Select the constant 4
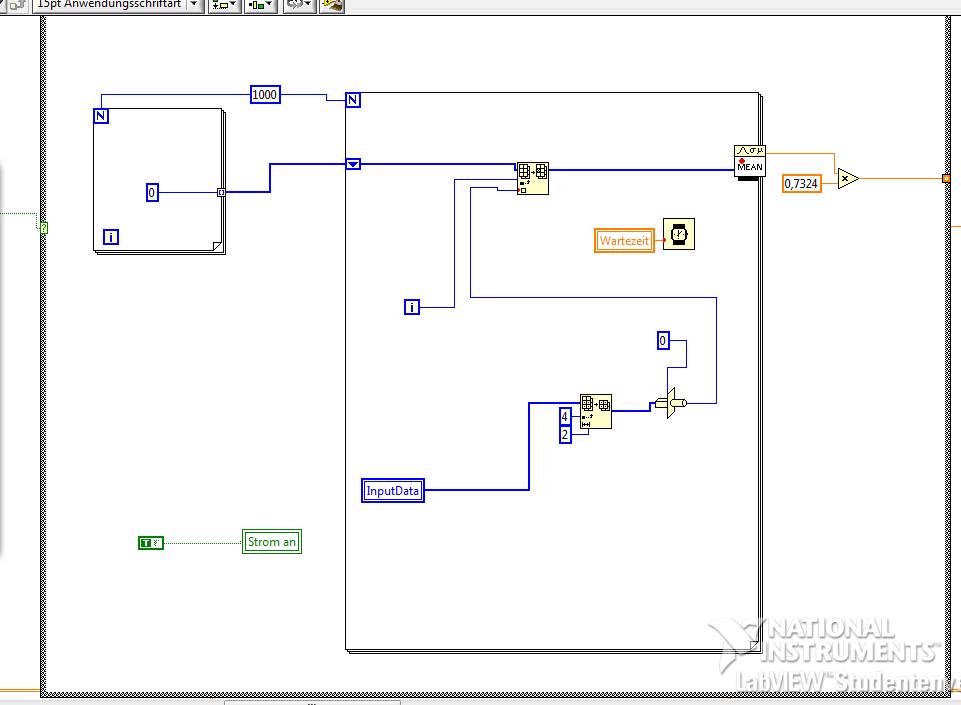 pyautogui.click(x=565, y=417)
